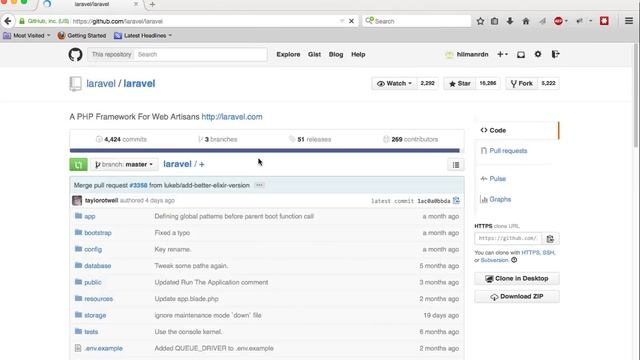
Task: Open the Pulse sidebar tab
Action: pyautogui.click(x=497, y=179)
